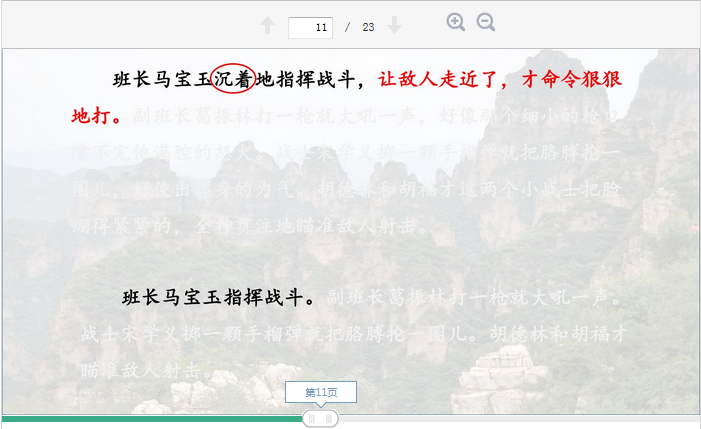Jump ahead on the gray unfilled progress track
701x429 pixels.
519,419
